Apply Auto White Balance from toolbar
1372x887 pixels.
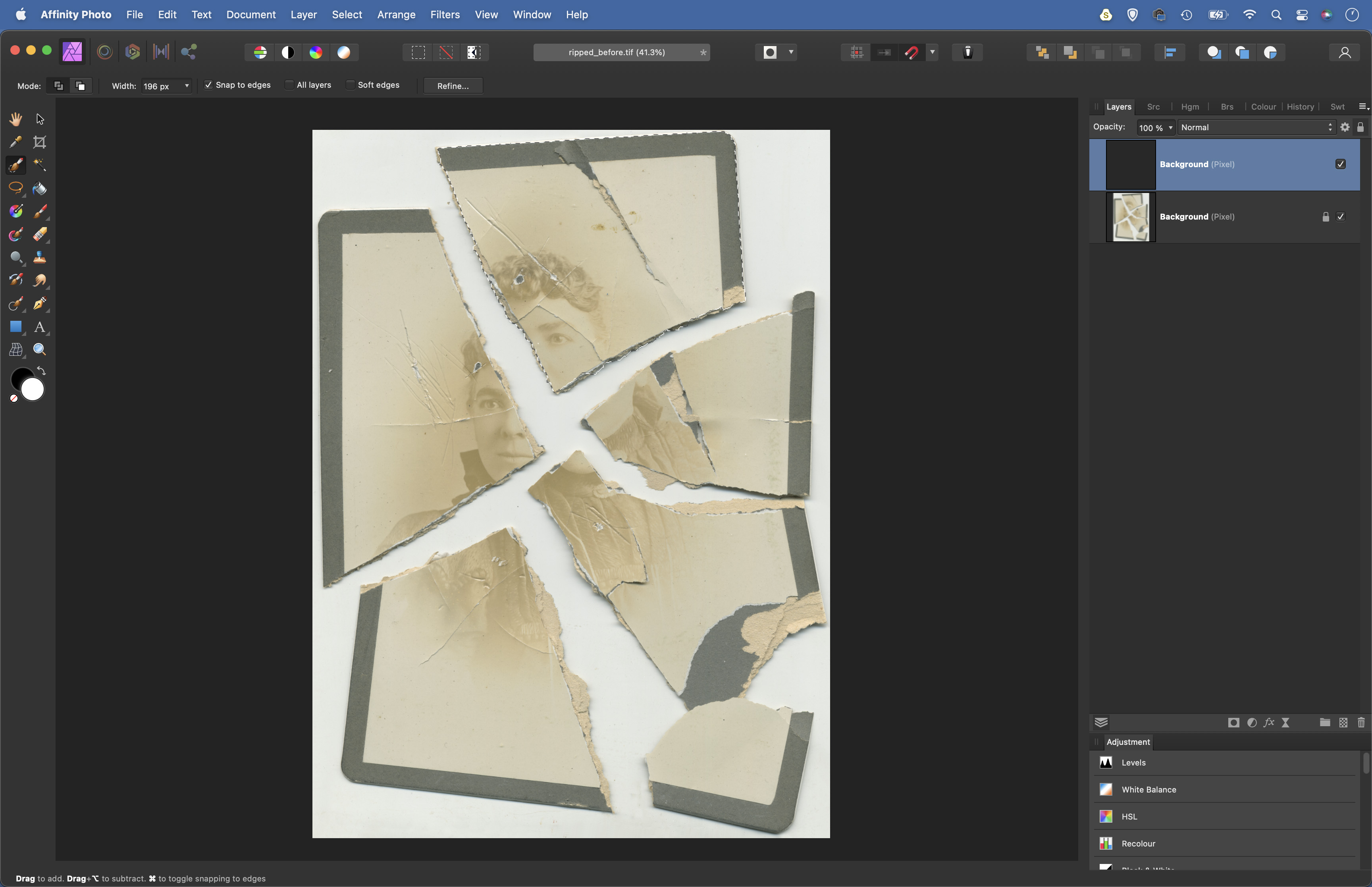pyautogui.click(x=344, y=52)
